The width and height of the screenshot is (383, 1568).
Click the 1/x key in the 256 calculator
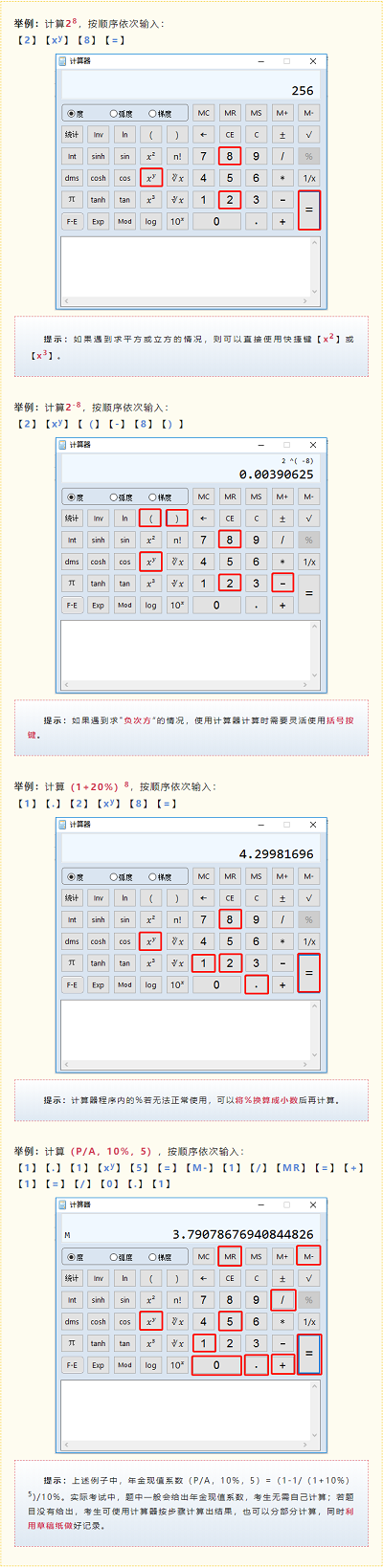point(308,178)
